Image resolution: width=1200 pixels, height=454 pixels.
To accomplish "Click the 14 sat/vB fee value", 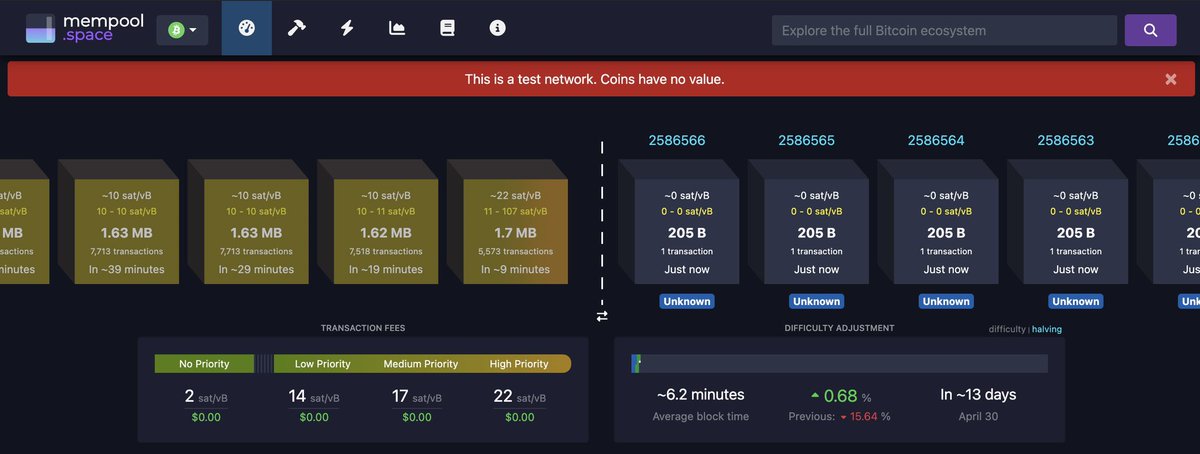I will tap(313, 397).
